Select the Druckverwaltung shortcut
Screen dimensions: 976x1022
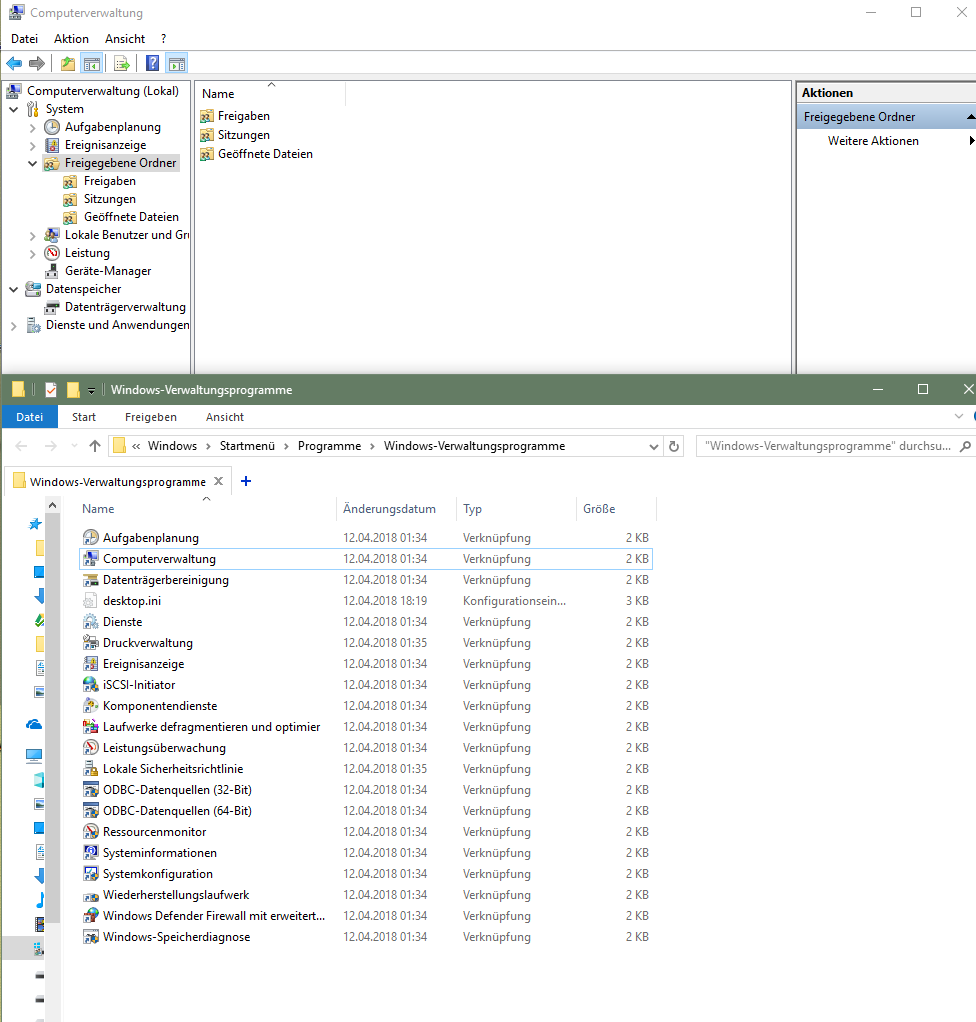coord(365,643)
